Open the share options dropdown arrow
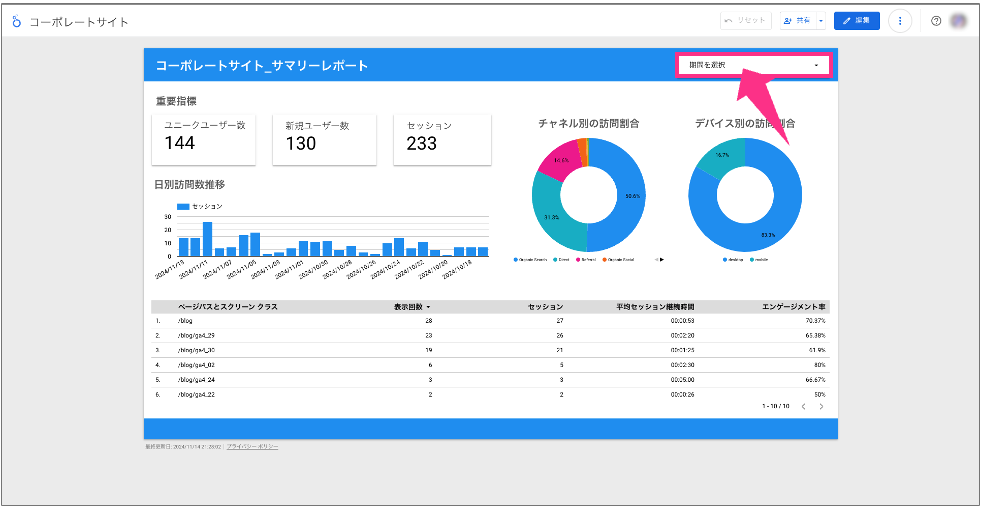Screen dimensions: 983x511 pos(821,21)
